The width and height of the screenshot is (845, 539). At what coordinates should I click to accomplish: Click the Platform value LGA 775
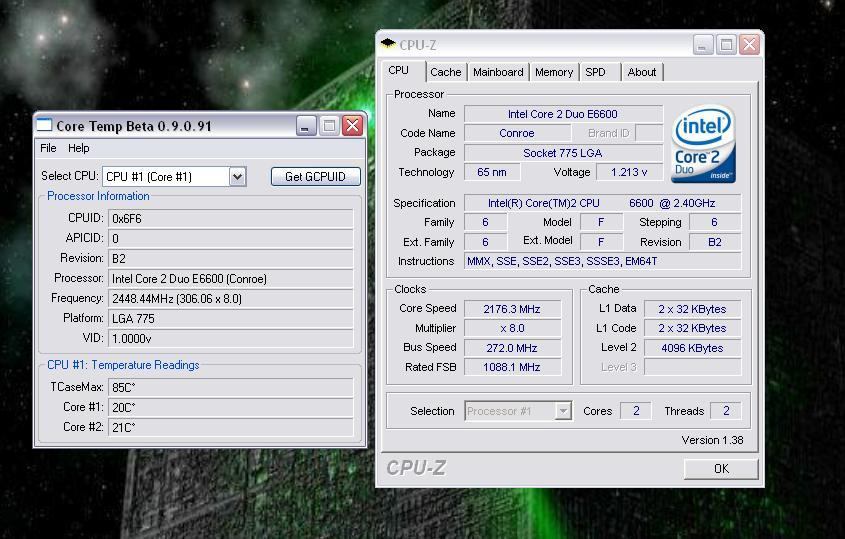tap(231, 319)
